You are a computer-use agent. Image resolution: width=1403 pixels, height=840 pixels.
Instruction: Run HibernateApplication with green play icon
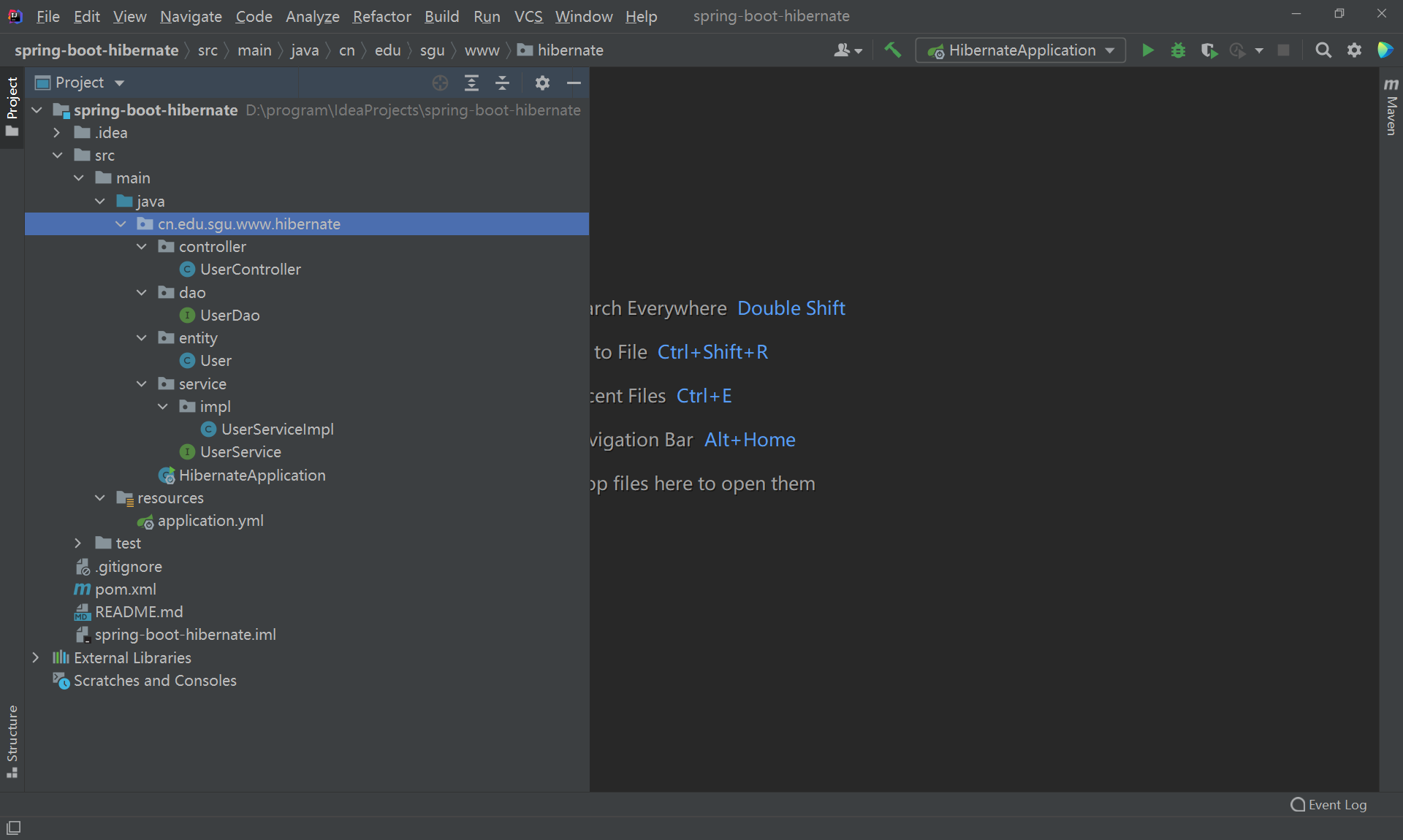pos(1147,50)
